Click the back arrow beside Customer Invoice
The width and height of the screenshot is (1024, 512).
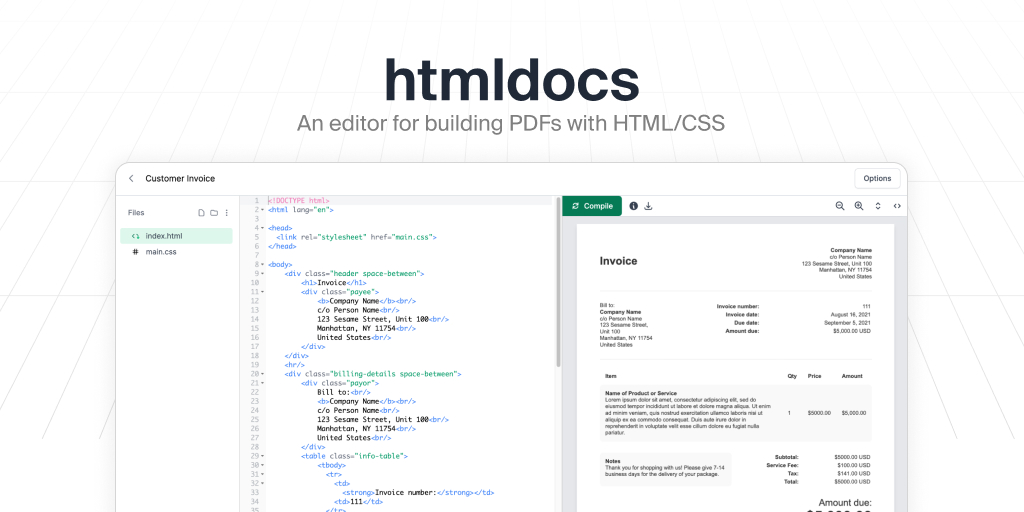(131, 179)
